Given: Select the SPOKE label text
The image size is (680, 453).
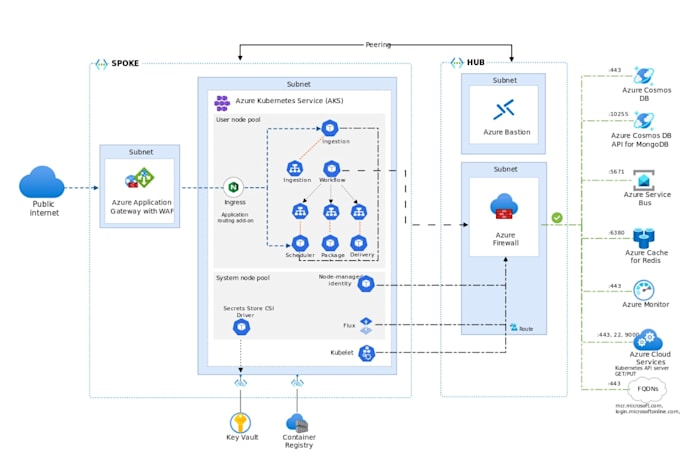Looking at the screenshot, I should [x=125, y=63].
